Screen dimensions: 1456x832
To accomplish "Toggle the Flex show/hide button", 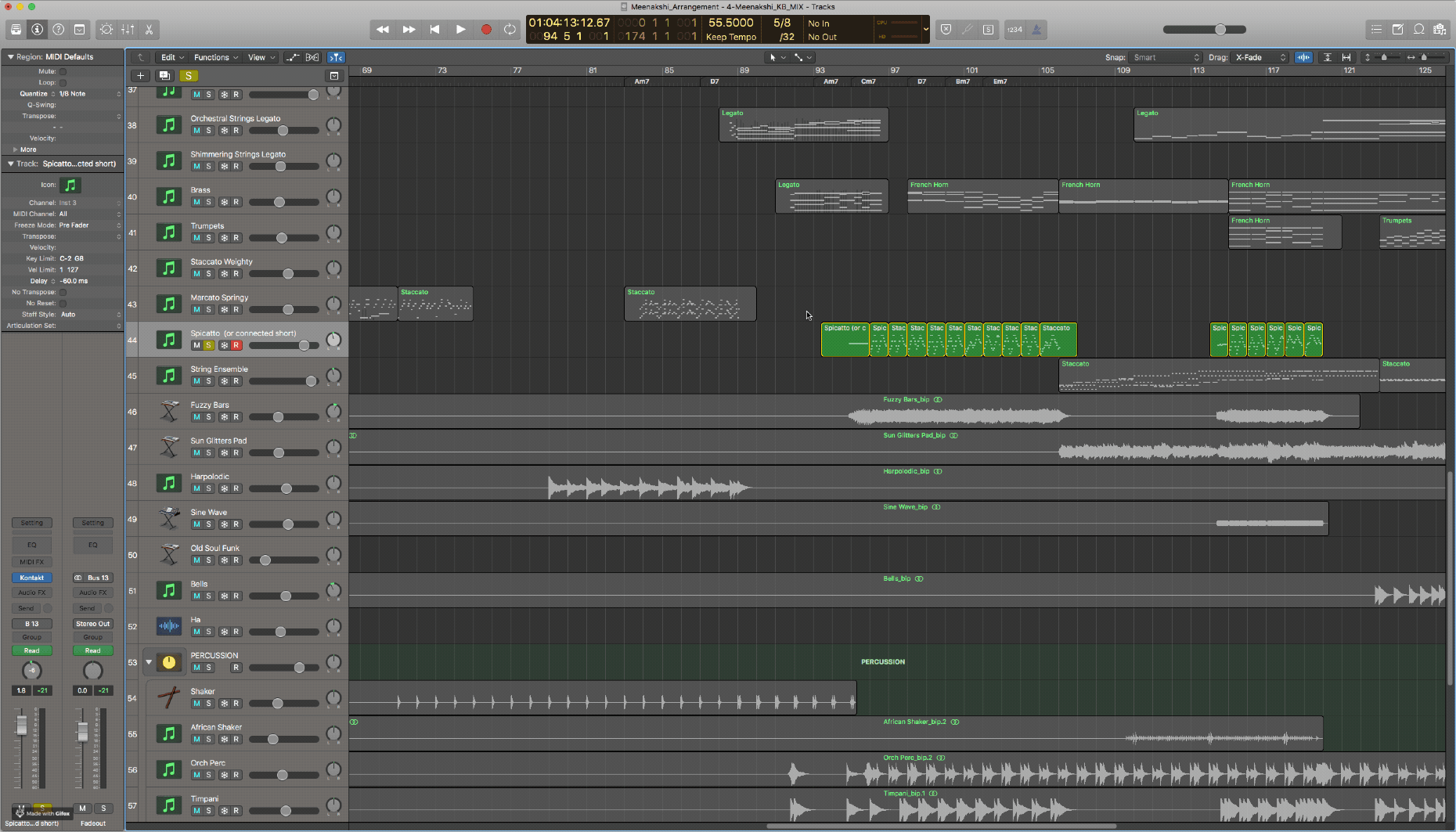I will point(312,57).
